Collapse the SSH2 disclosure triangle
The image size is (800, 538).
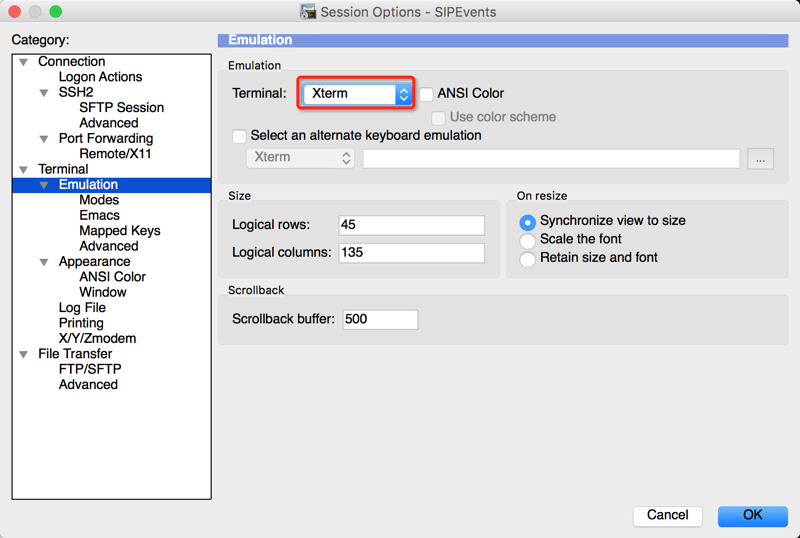click(x=44, y=93)
